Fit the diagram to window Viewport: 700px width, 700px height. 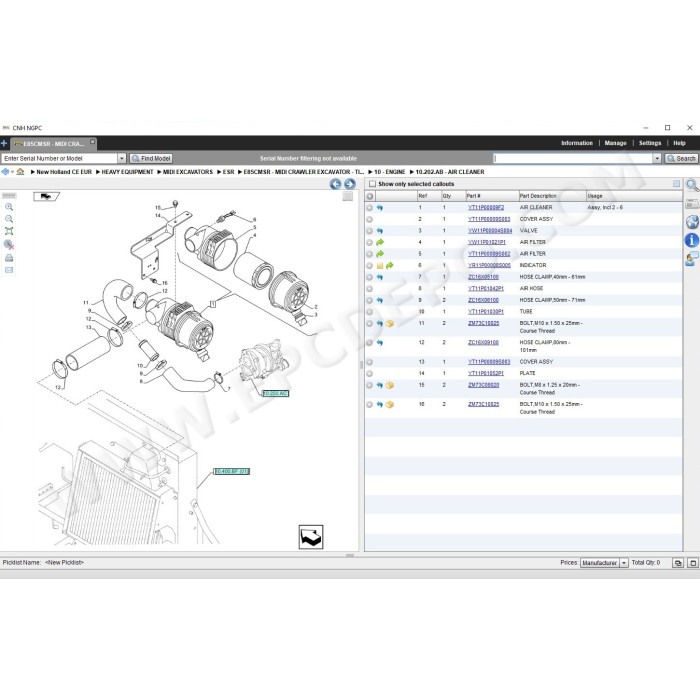tap(9, 231)
